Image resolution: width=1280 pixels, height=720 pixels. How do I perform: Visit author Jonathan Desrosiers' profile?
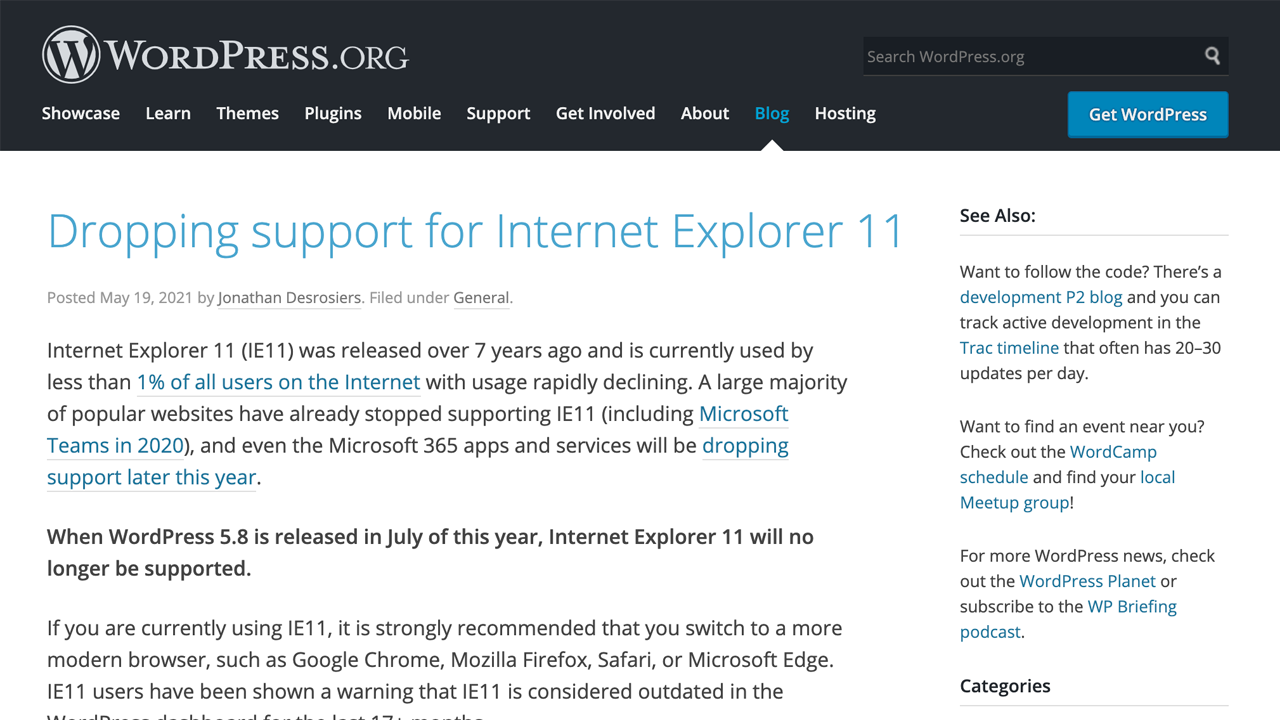[289, 298]
